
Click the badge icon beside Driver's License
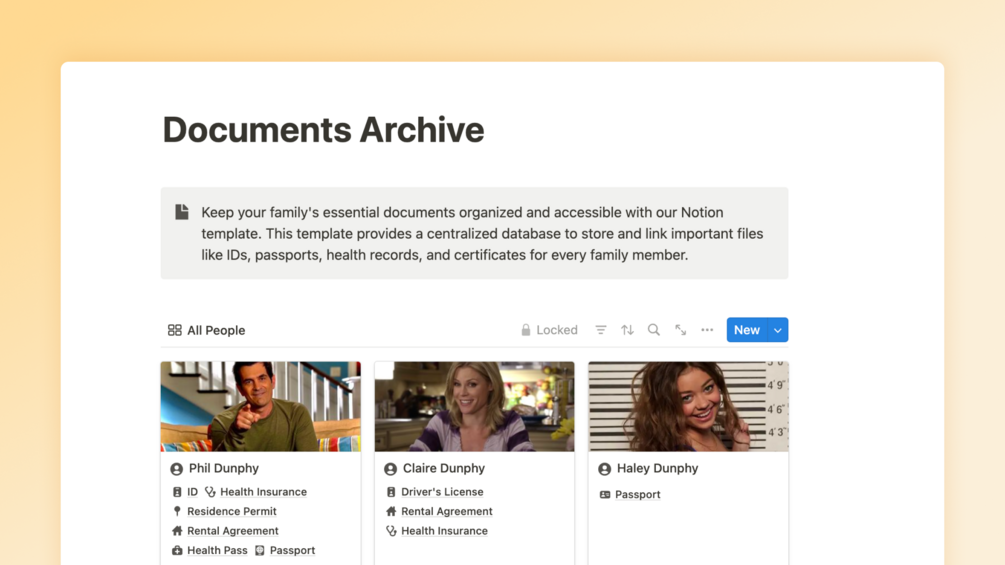(x=391, y=492)
